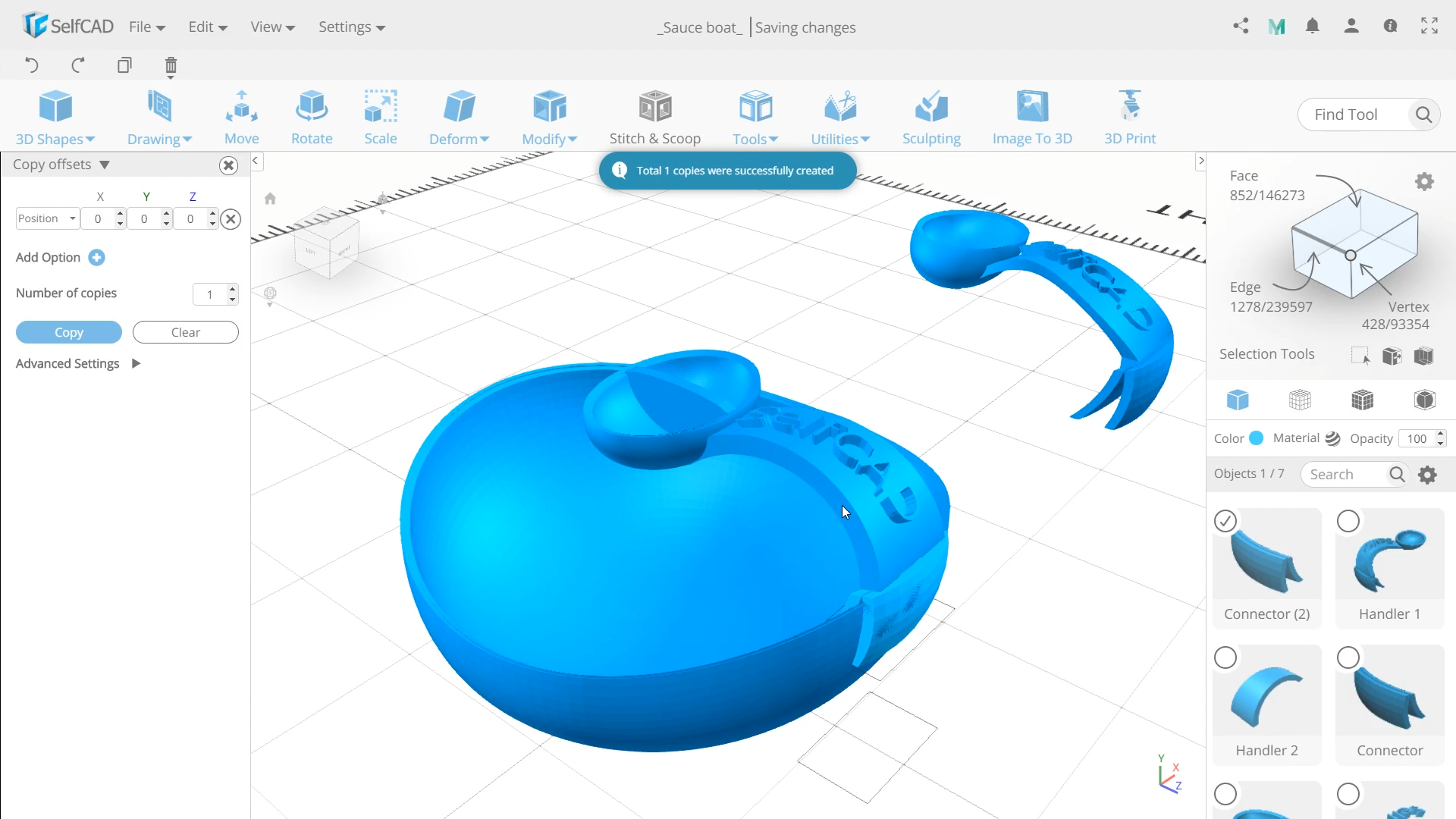Select the Move tool
This screenshot has height=819, width=1456.
pos(242,118)
